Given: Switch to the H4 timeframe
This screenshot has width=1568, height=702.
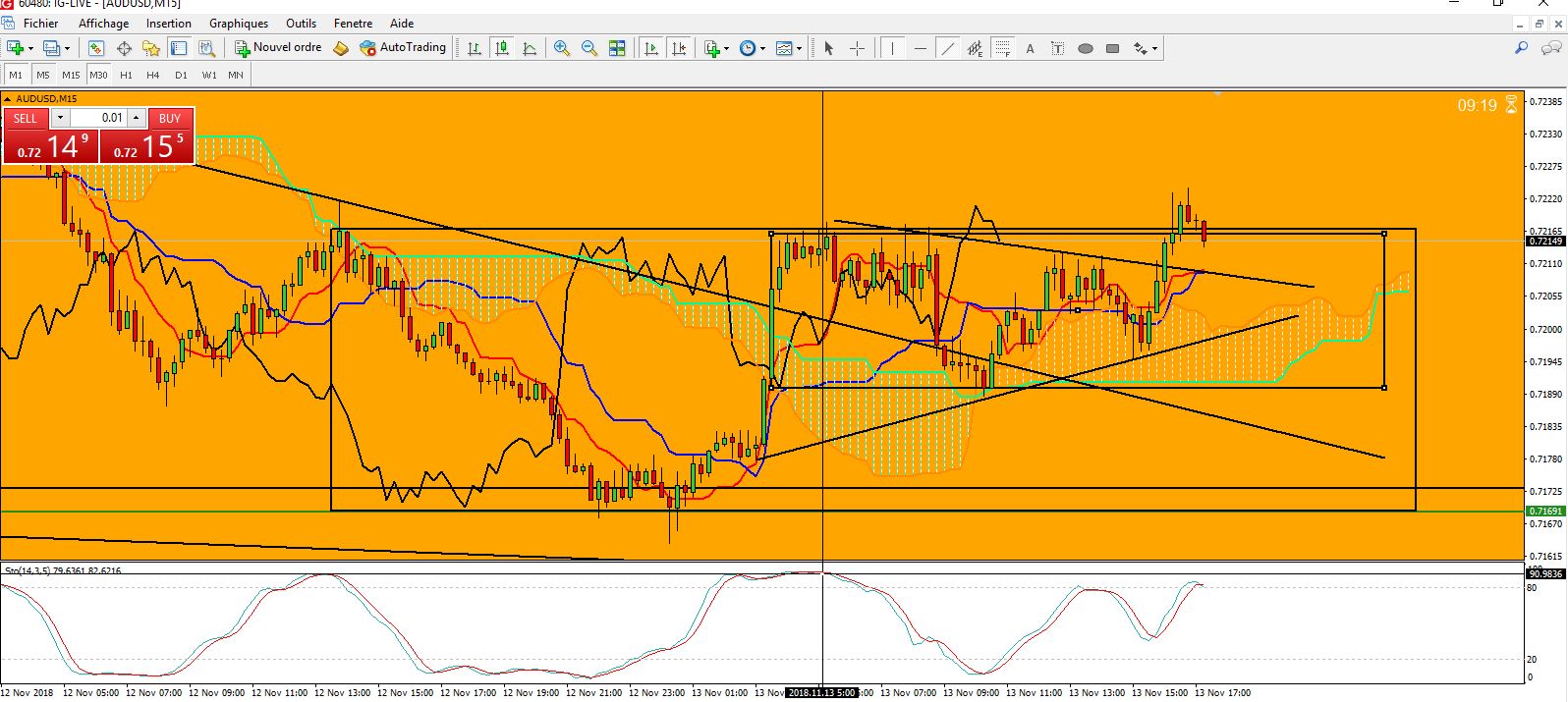Looking at the screenshot, I should coord(152,75).
